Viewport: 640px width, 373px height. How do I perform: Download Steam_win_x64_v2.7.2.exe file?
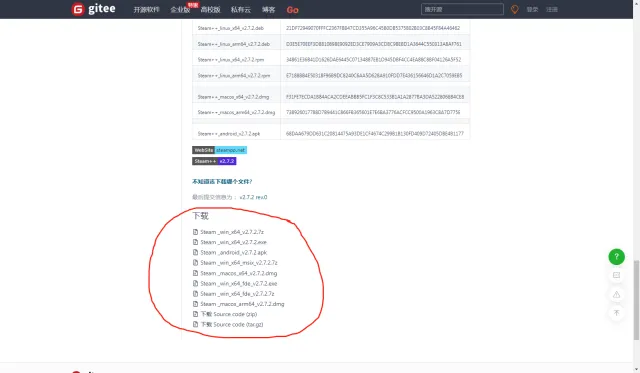pyautogui.click(x=233, y=242)
